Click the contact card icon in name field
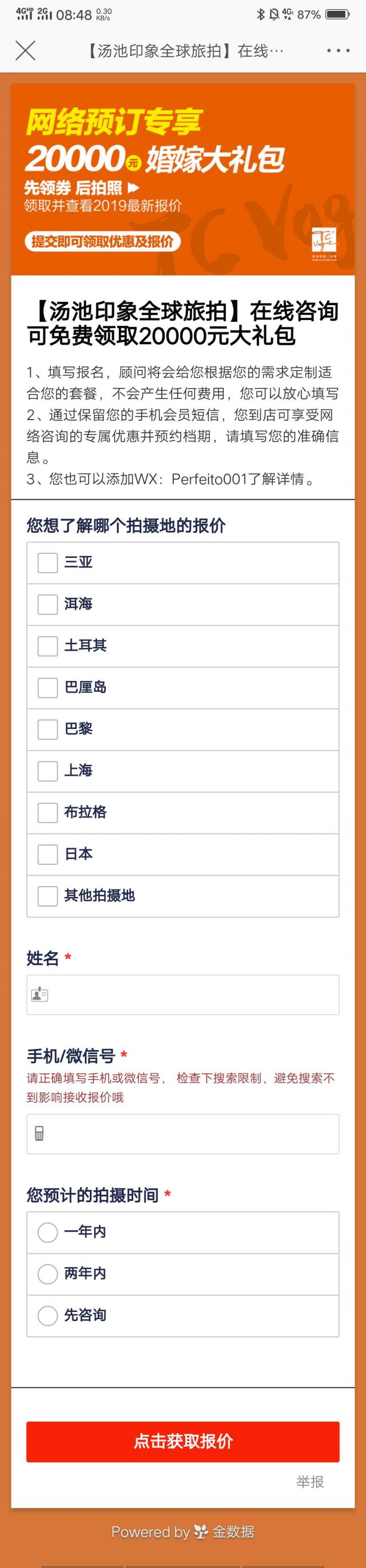Viewport: 366px width, 1568px height. (x=39, y=995)
